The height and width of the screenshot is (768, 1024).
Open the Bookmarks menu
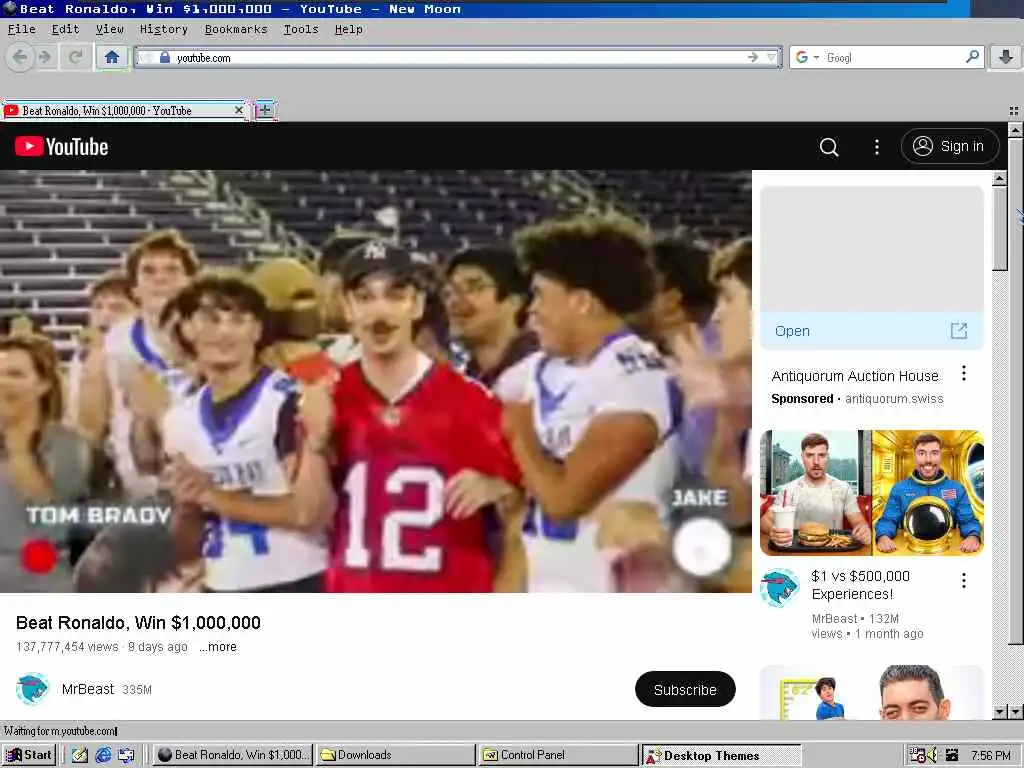(236, 29)
